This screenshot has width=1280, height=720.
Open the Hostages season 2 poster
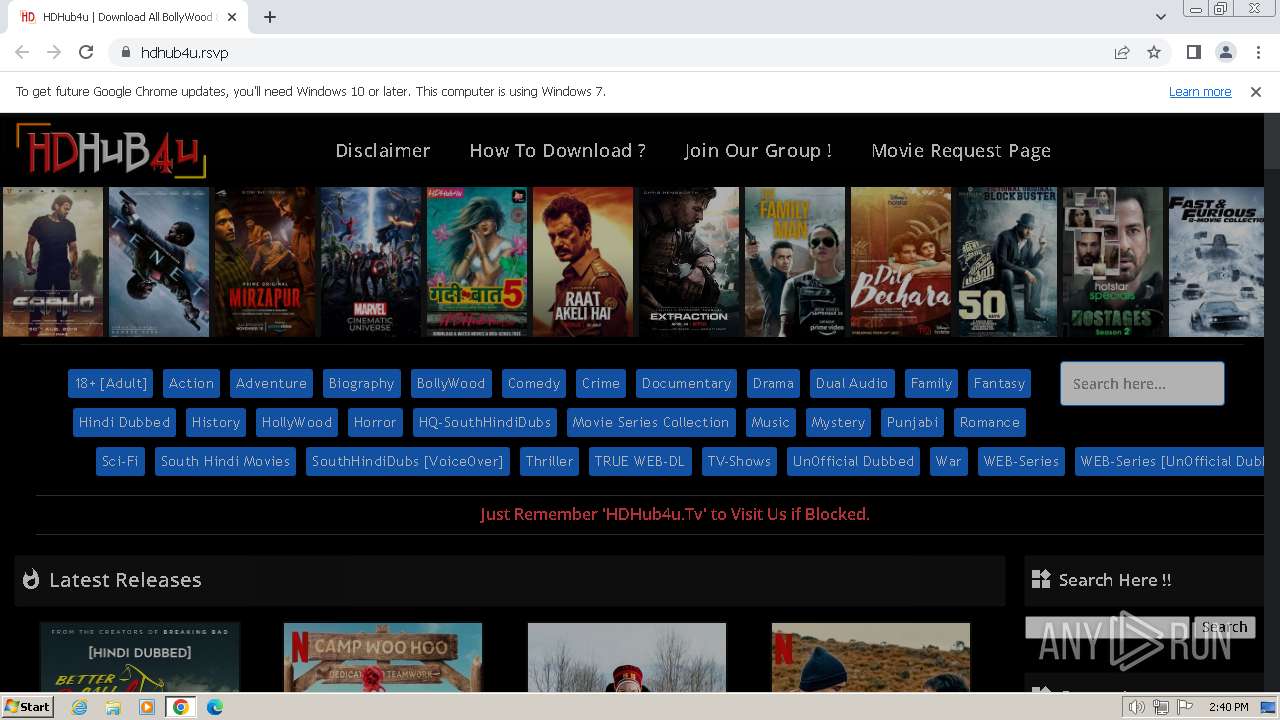pyautogui.click(x=1113, y=262)
